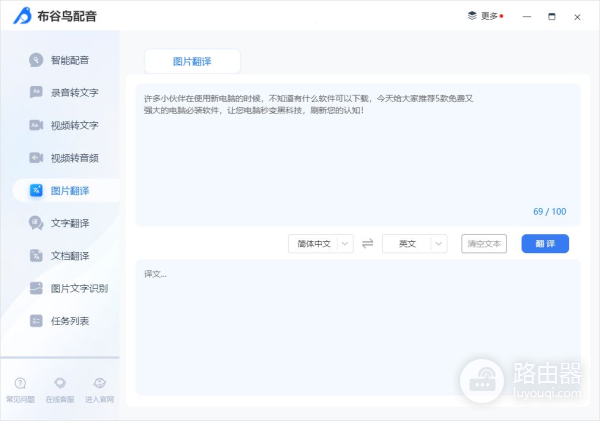Image resolution: width=600 pixels, height=421 pixels.
Task: Click the blue 翻译 button
Action: pos(545,244)
